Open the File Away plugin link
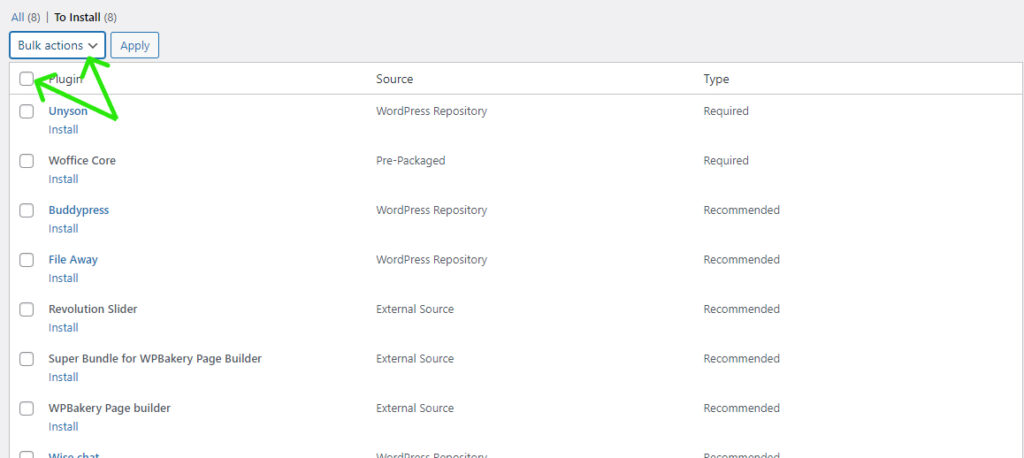Screen dimensions: 1024x458 click(x=73, y=260)
